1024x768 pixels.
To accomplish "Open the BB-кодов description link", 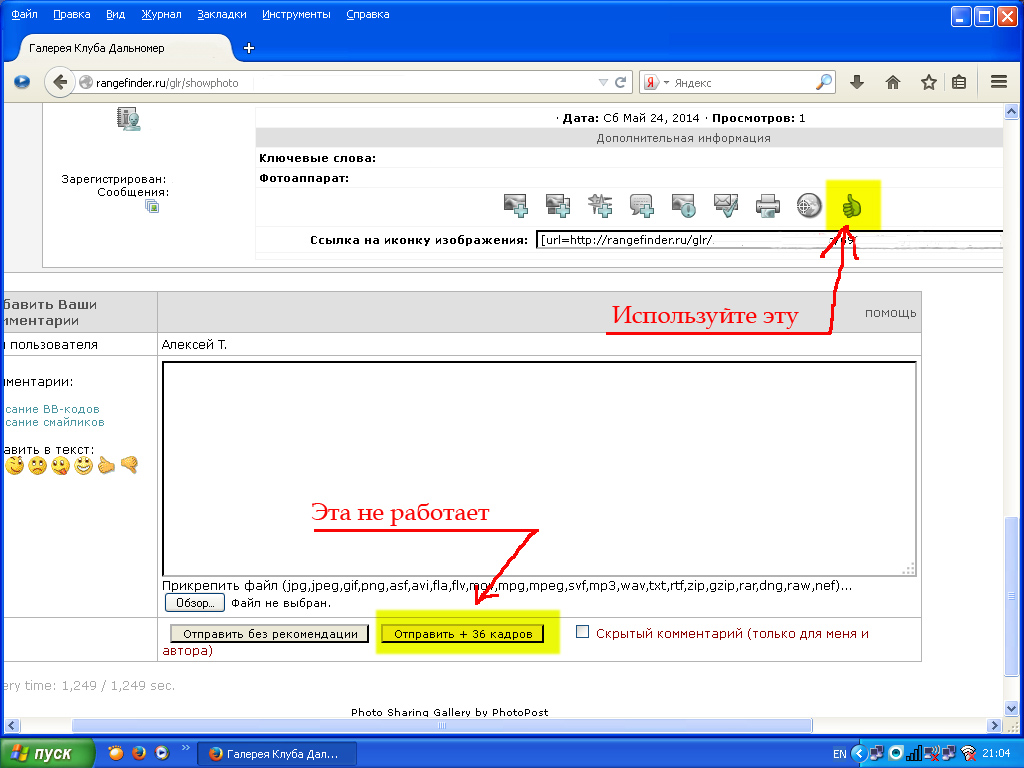I will [x=52, y=409].
